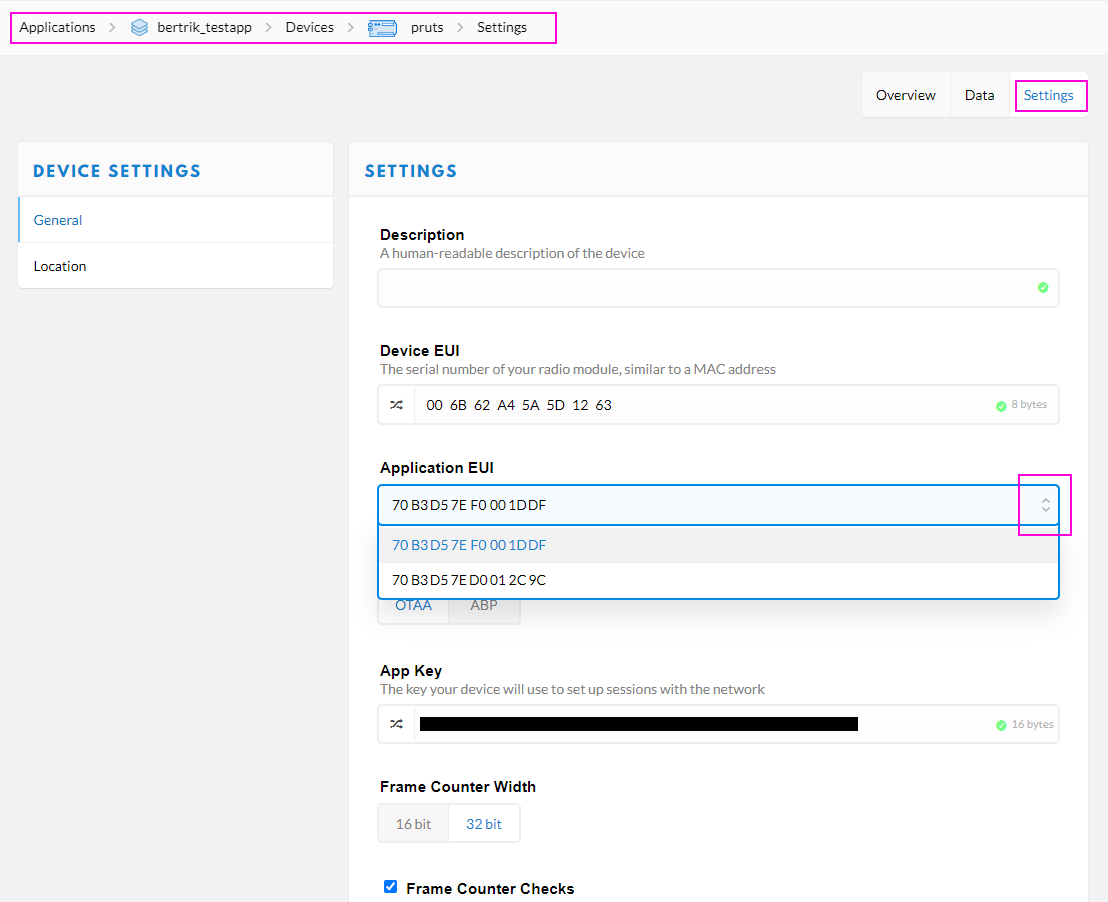Collapse the Application EUI dropdown arrows
Image resolution: width=1108 pixels, height=902 pixels.
(1045, 505)
